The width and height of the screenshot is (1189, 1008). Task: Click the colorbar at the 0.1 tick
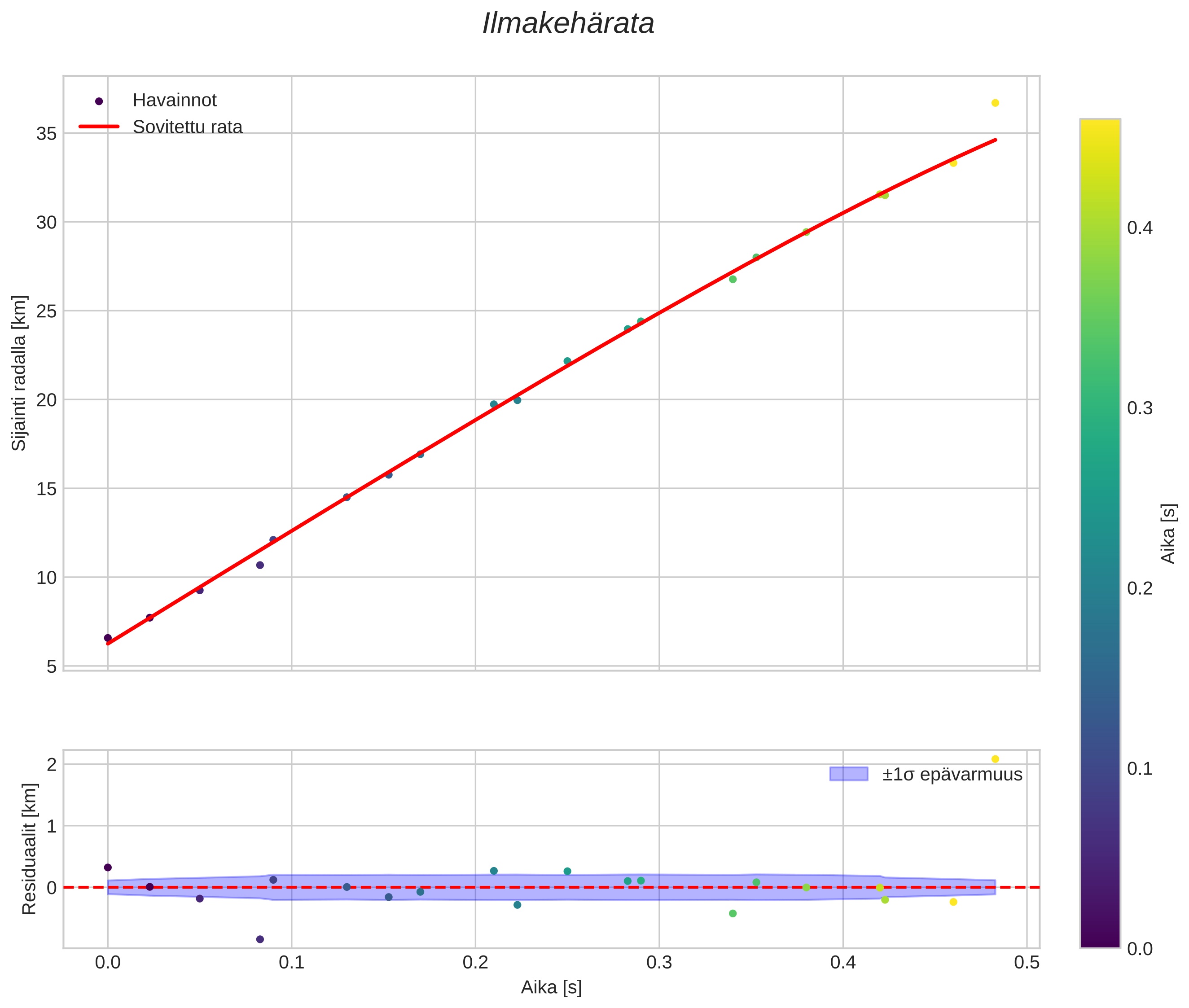(1100, 769)
